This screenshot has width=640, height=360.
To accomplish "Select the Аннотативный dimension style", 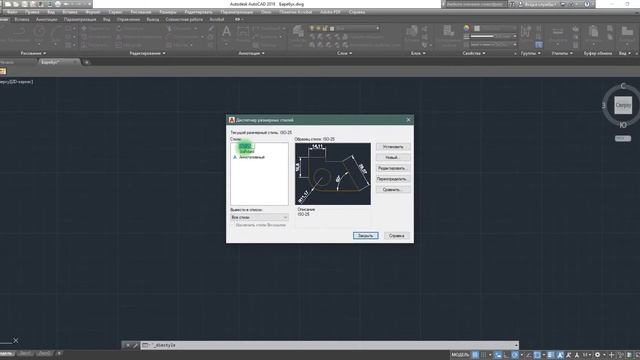I will pos(251,157).
